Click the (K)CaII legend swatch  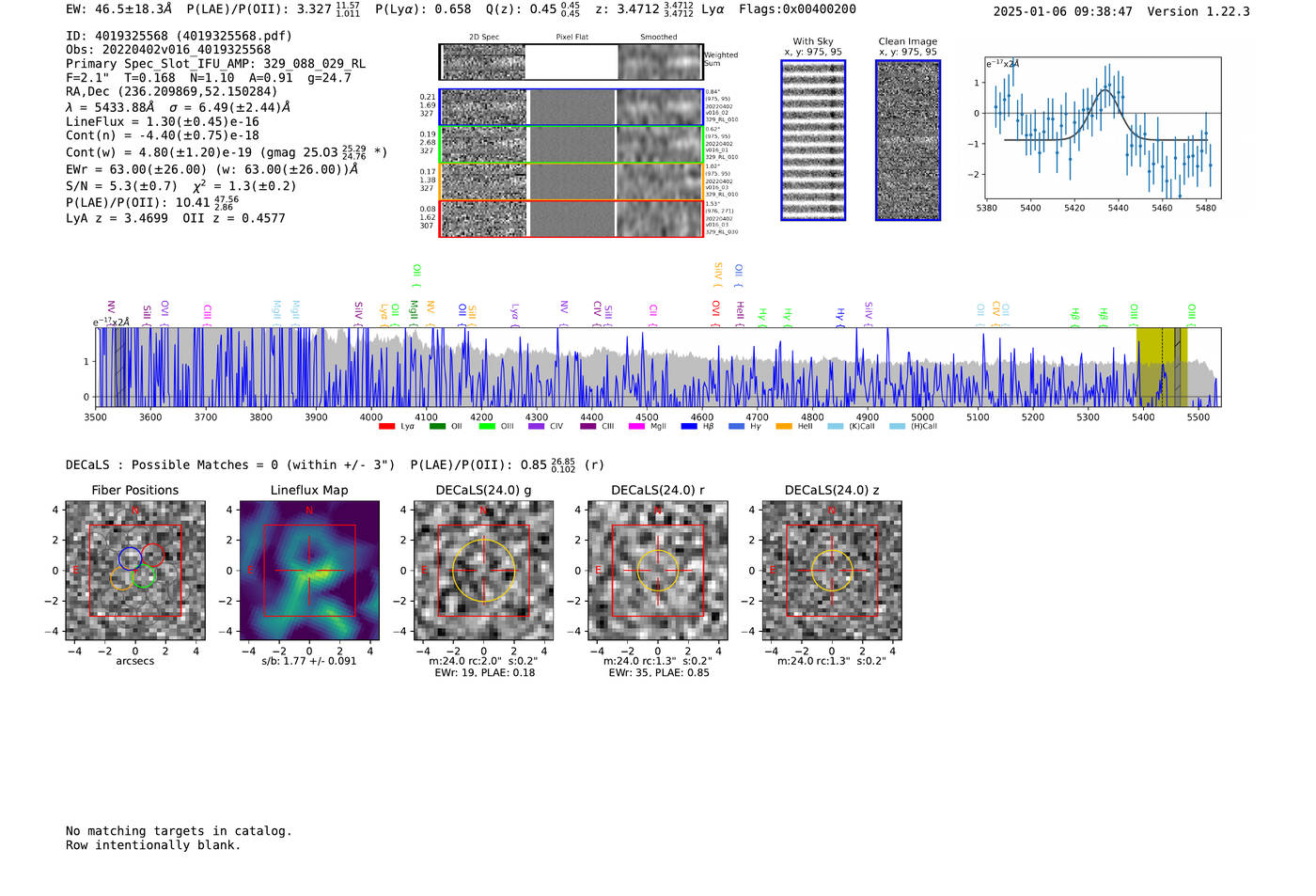[x=835, y=426]
